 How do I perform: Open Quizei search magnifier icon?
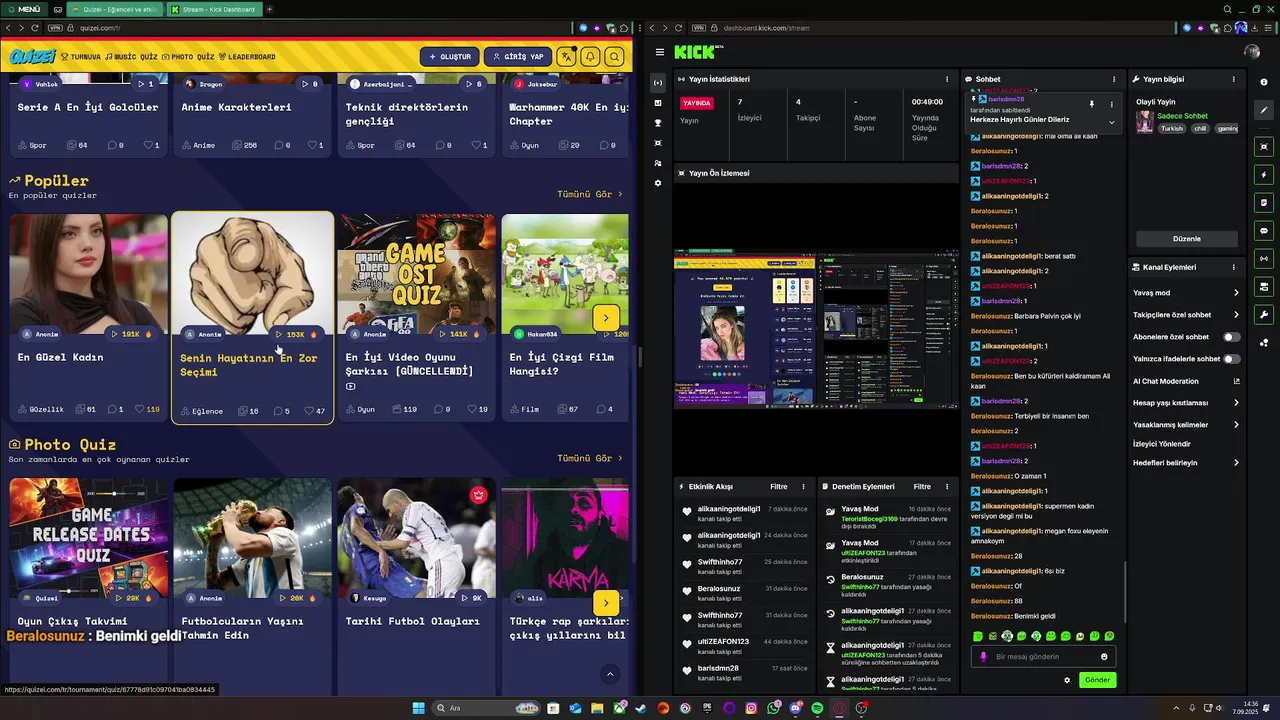pos(614,57)
